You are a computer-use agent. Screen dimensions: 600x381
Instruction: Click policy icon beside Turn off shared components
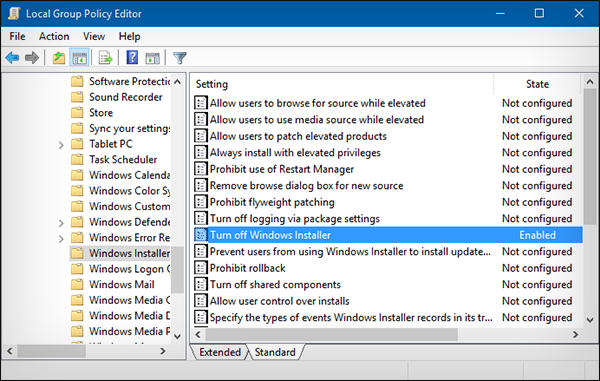201,284
